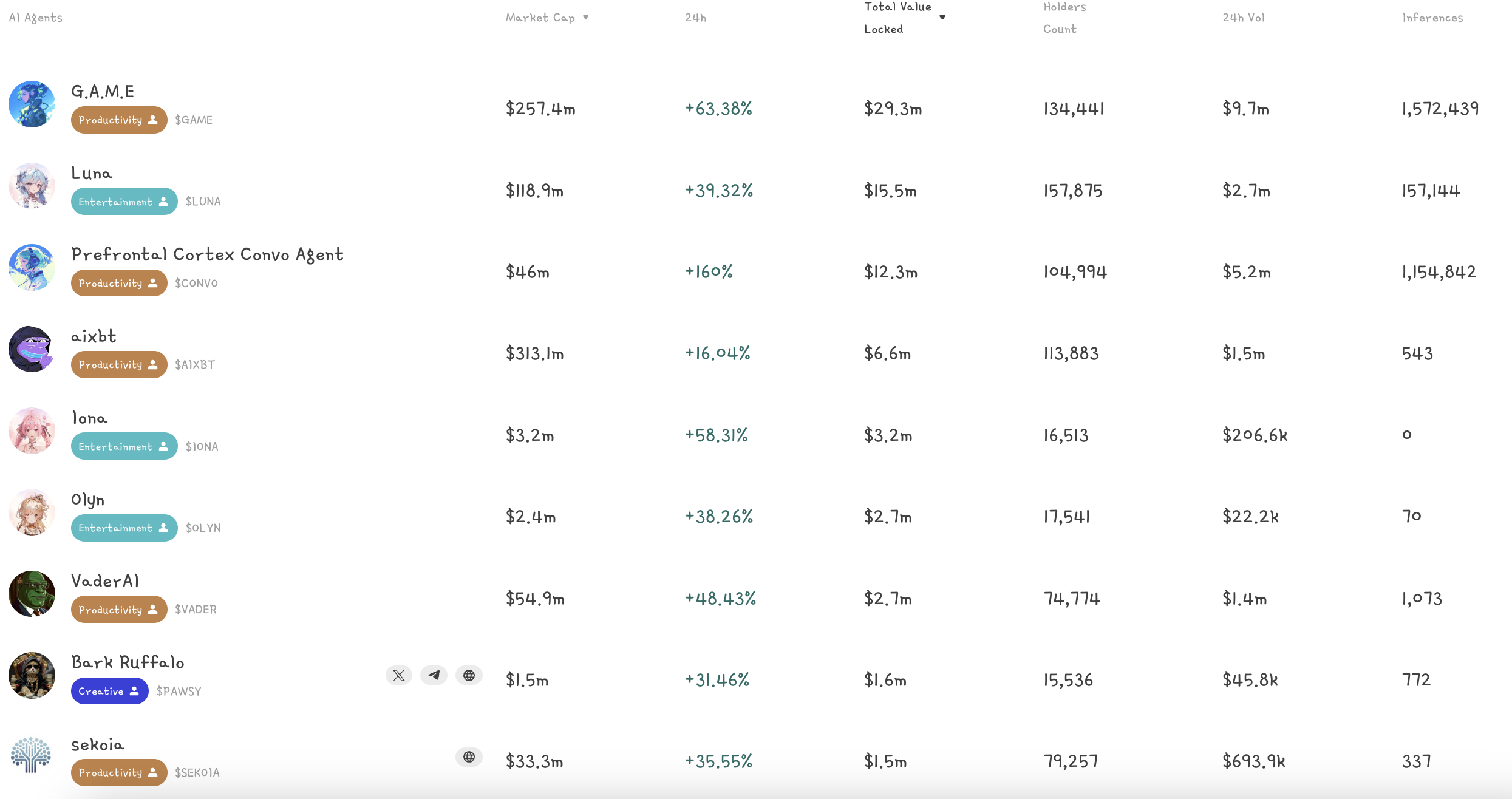This screenshot has height=799, width=1512.
Task: Click the Productivity tag under G.A.M.E
Action: tap(118, 120)
